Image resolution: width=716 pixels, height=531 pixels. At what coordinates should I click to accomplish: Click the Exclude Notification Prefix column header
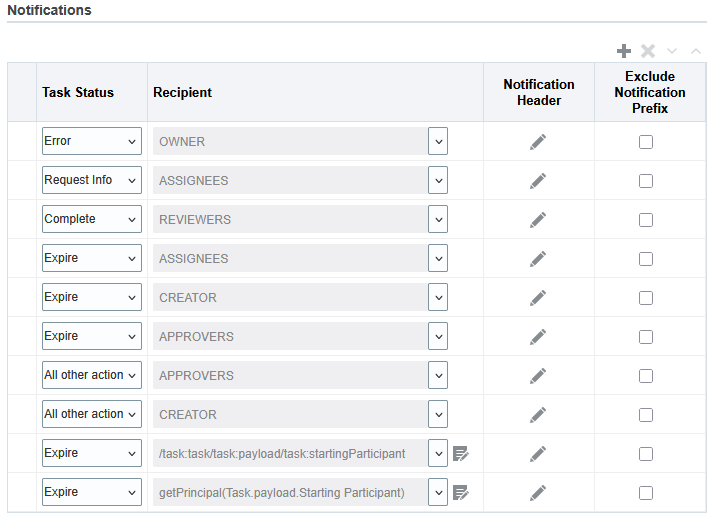coord(650,92)
